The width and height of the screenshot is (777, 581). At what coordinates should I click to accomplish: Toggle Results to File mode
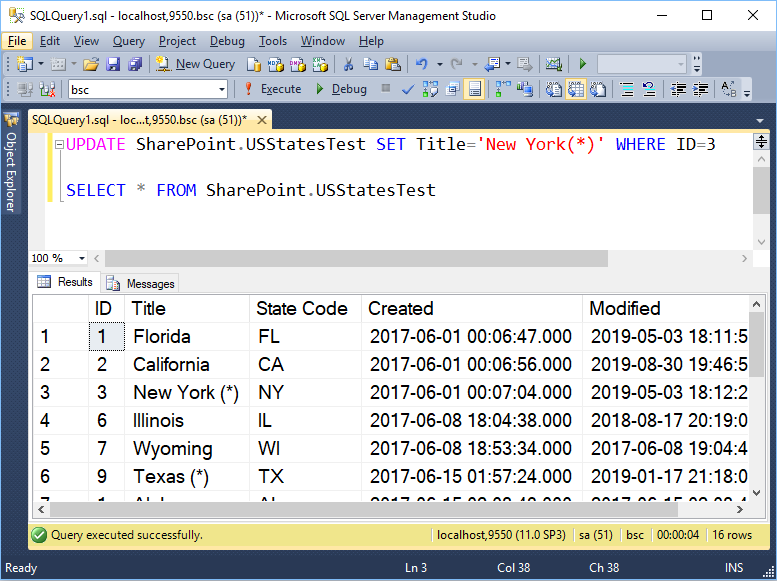click(598, 89)
